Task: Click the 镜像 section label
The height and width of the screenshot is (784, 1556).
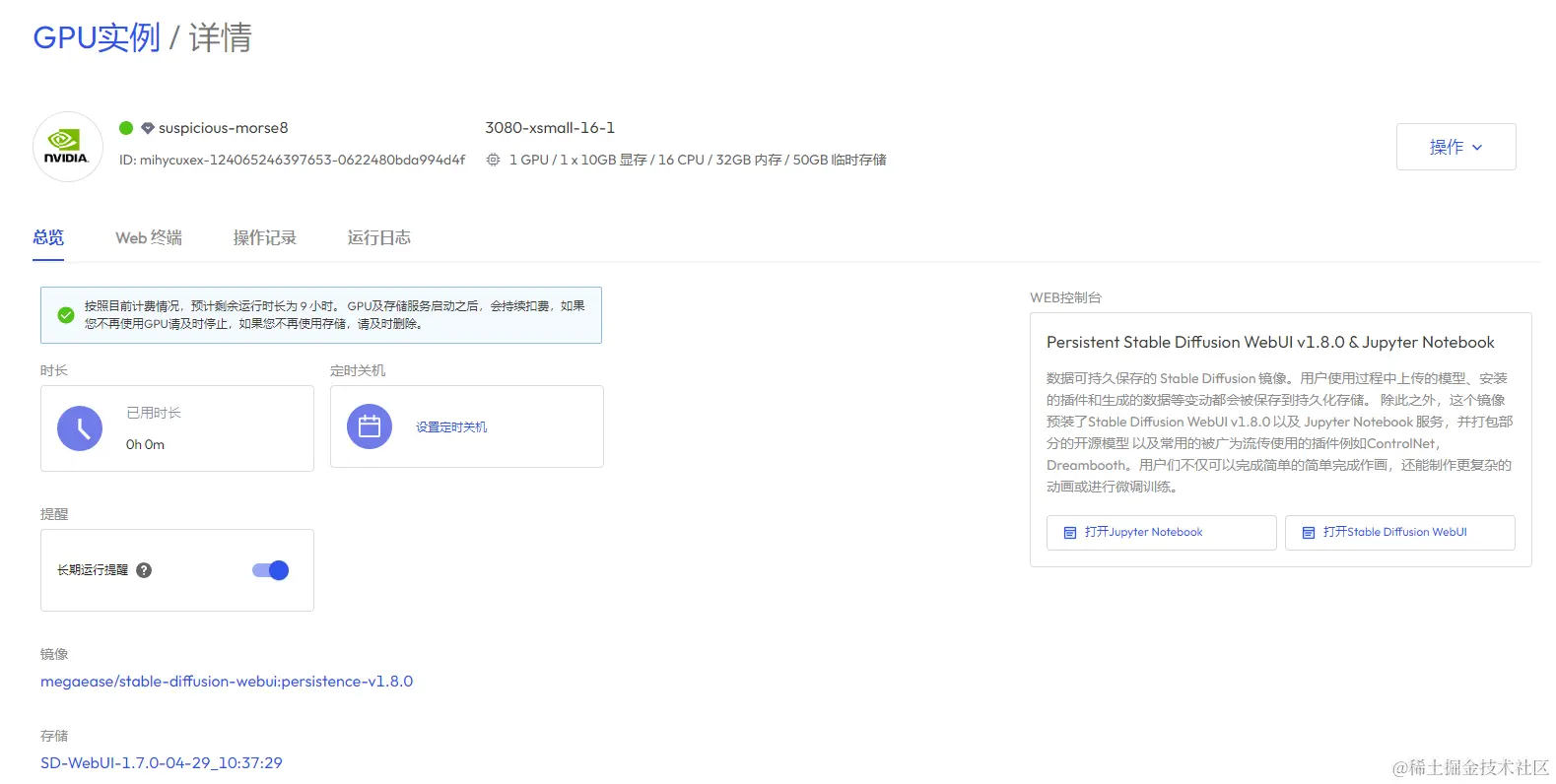Action: 54,654
